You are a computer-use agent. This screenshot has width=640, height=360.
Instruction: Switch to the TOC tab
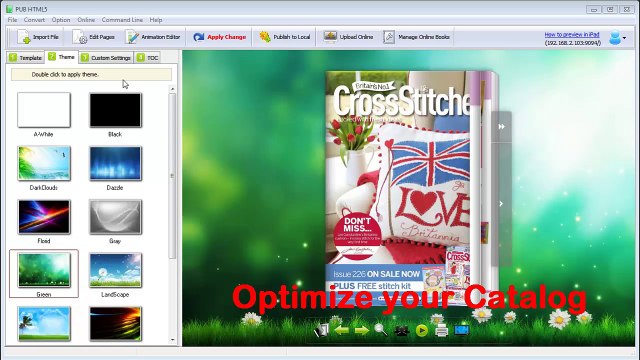(148, 58)
